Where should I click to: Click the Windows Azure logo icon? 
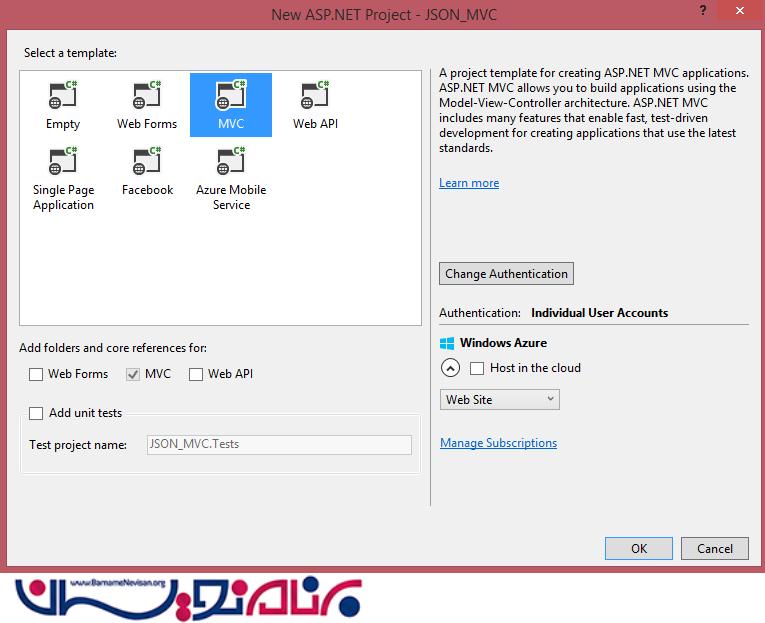coord(447,343)
